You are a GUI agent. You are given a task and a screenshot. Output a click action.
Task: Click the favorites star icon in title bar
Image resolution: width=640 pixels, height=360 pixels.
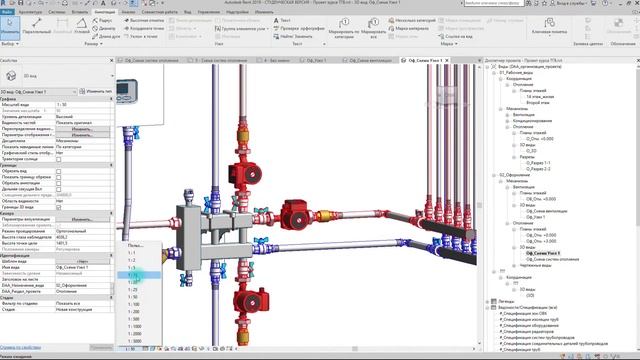(544, 3)
